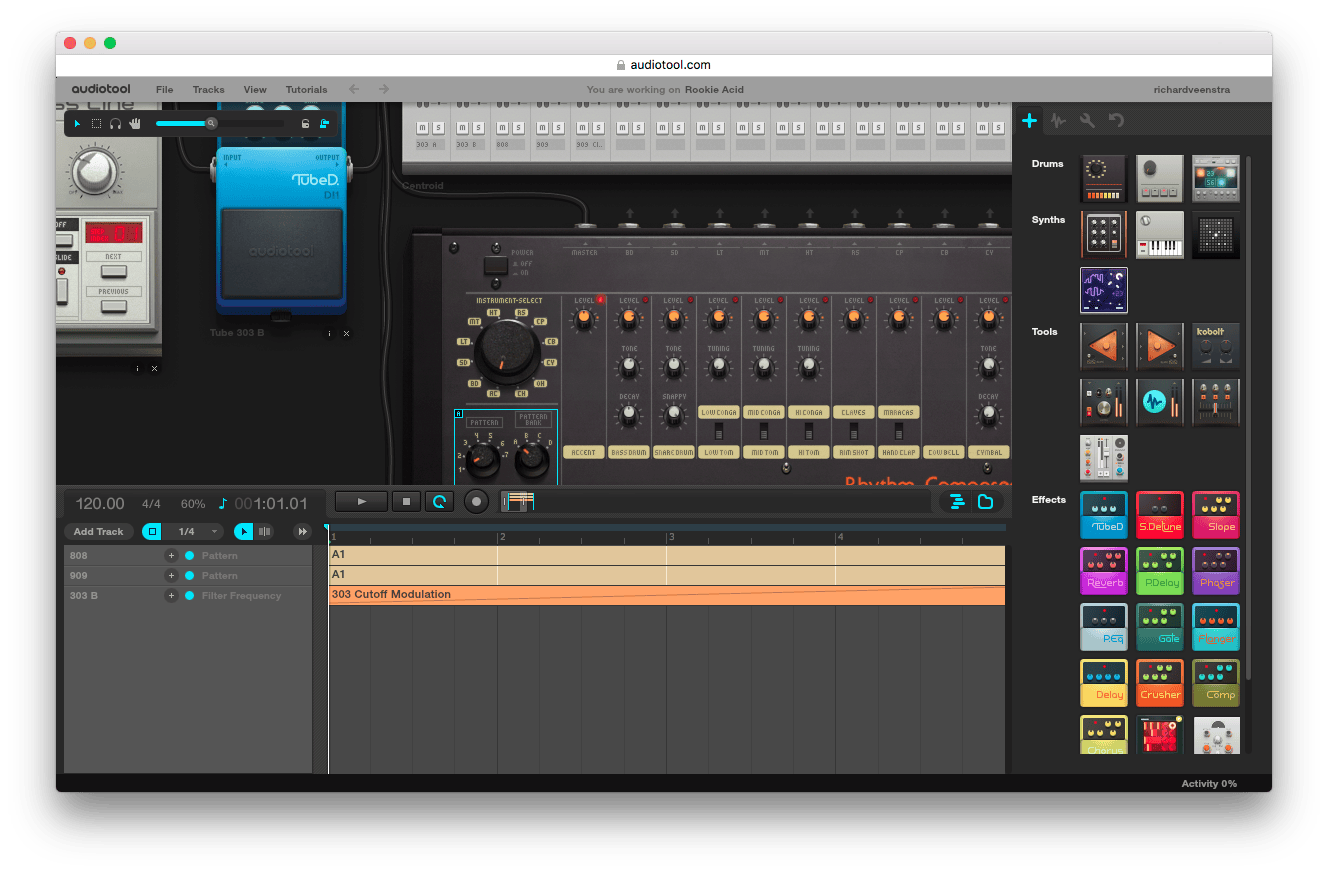
Task: Click the Add Track button
Action: (x=98, y=531)
